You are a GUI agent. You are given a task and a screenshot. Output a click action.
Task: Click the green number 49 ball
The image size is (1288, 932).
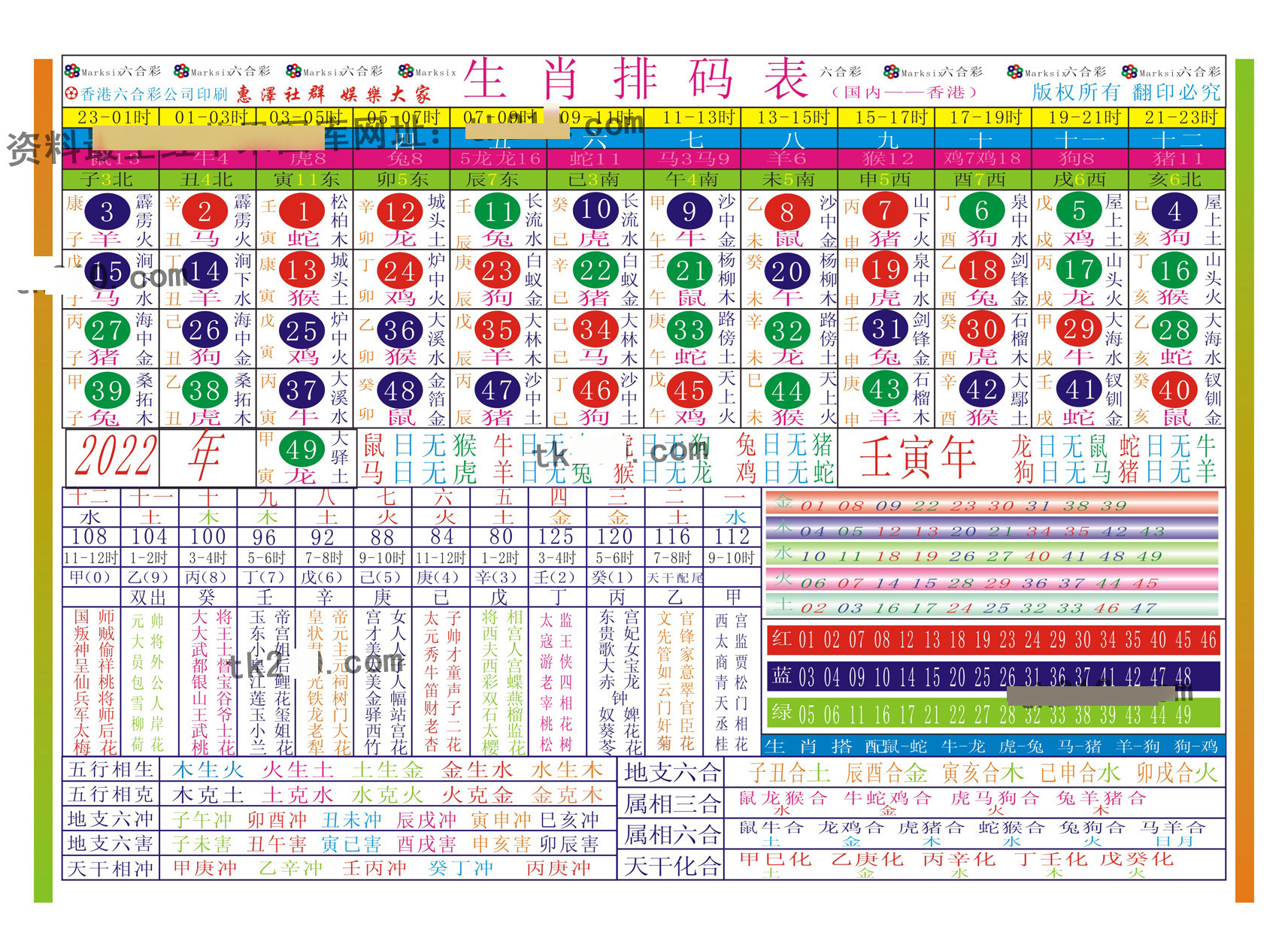pos(302,449)
